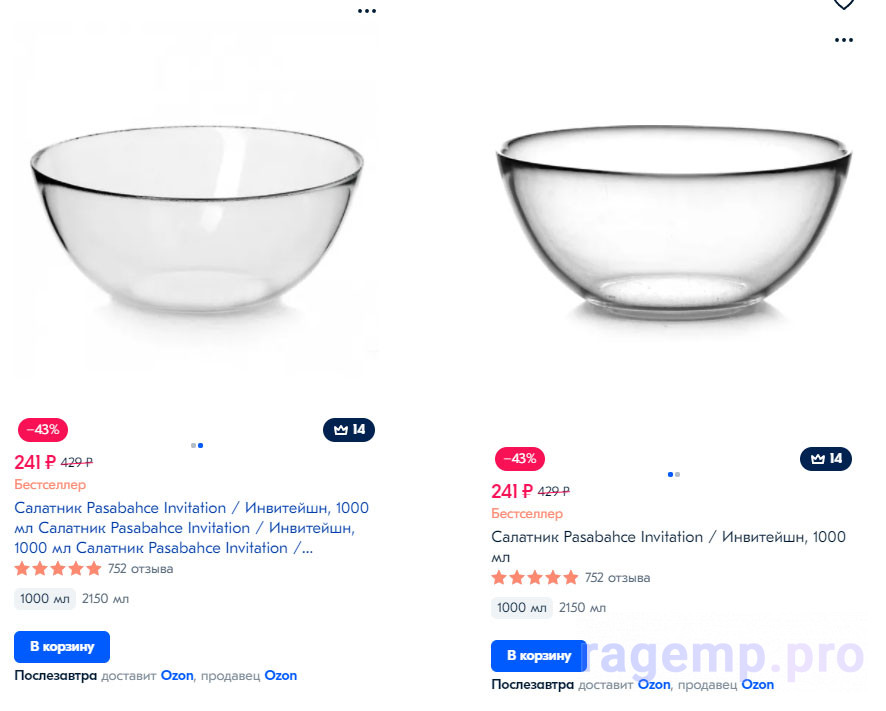Click the seller Ozon link on right card

pyautogui.click(x=757, y=685)
